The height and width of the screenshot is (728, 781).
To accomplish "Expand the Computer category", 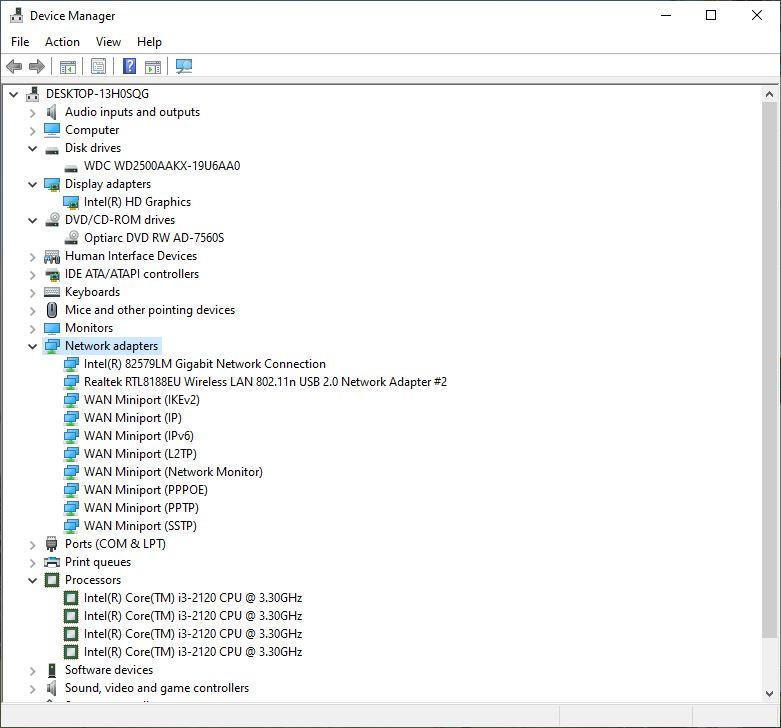I will (x=33, y=130).
